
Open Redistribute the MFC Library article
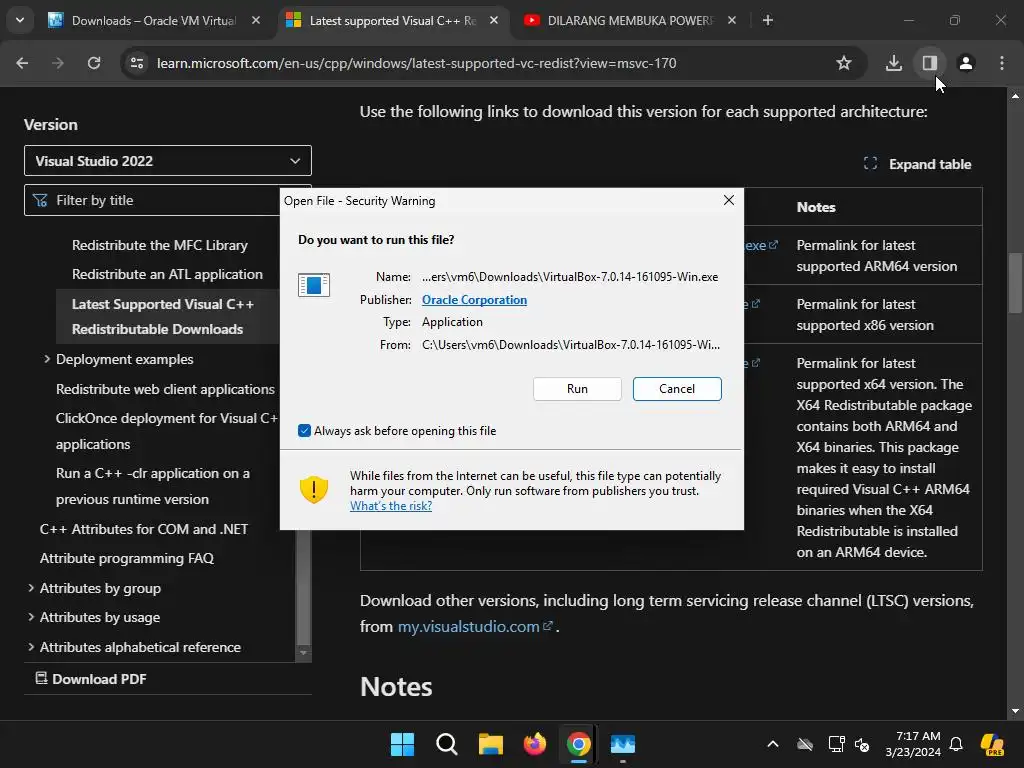pos(159,245)
